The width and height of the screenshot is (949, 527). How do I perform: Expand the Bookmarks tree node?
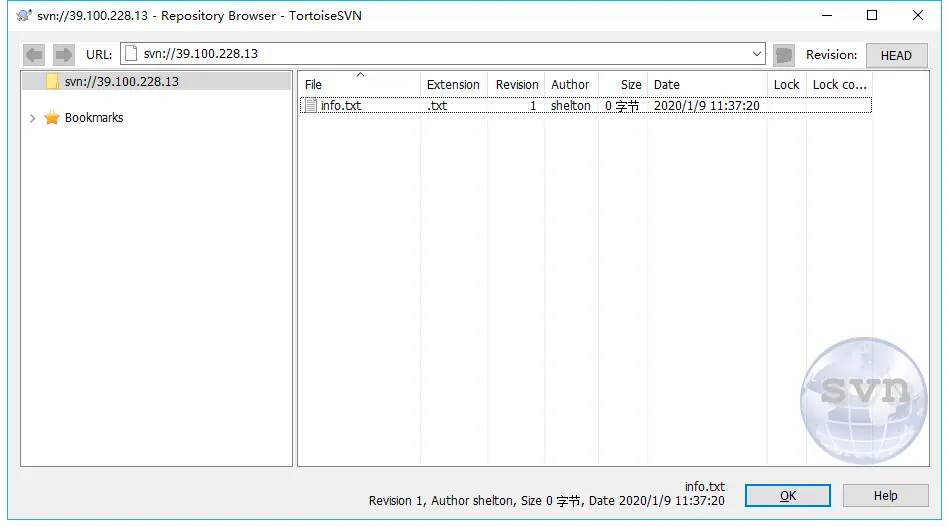tap(33, 118)
